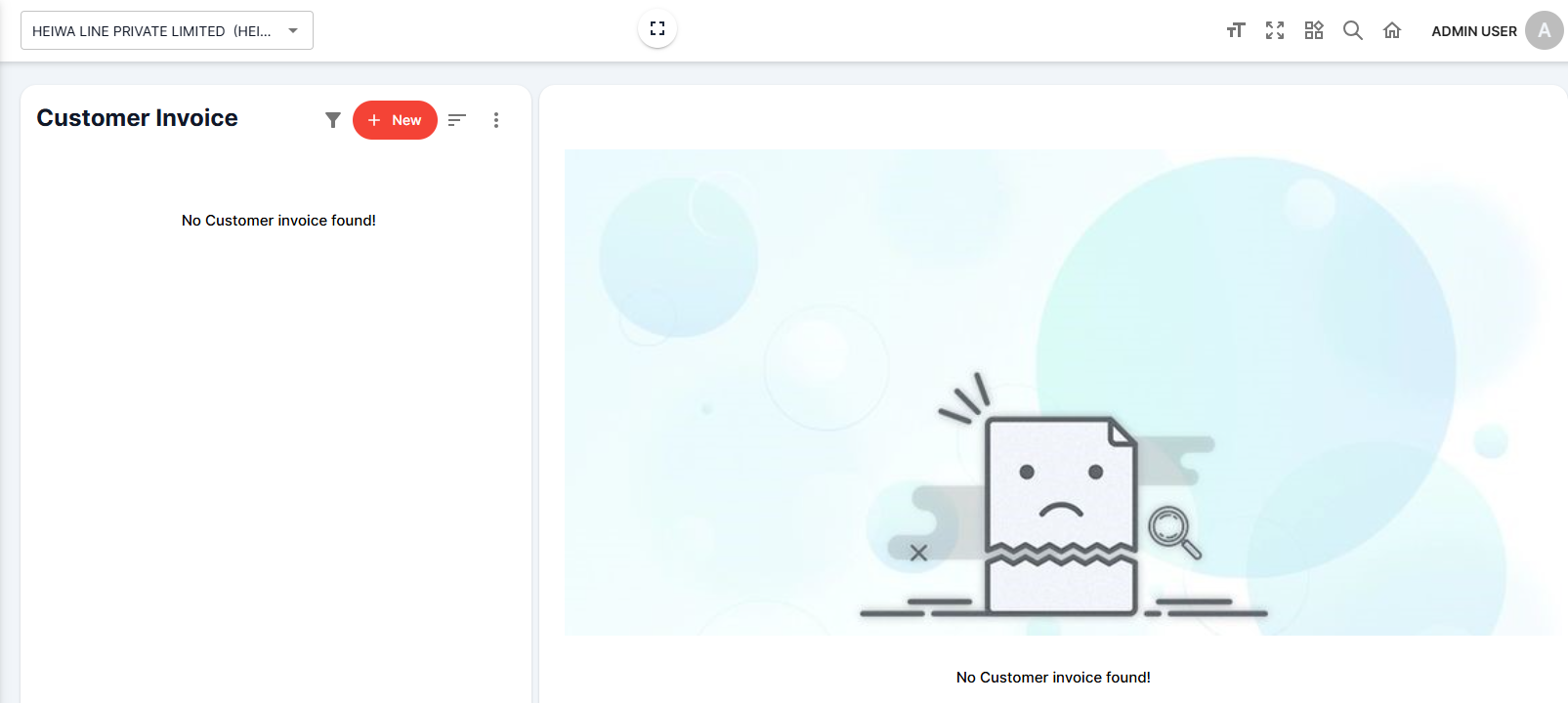This screenshot has width=1568, height=703.
Task: Toggle fullscreen with the expand arrows icon
Action: [x=1275, y=30]
